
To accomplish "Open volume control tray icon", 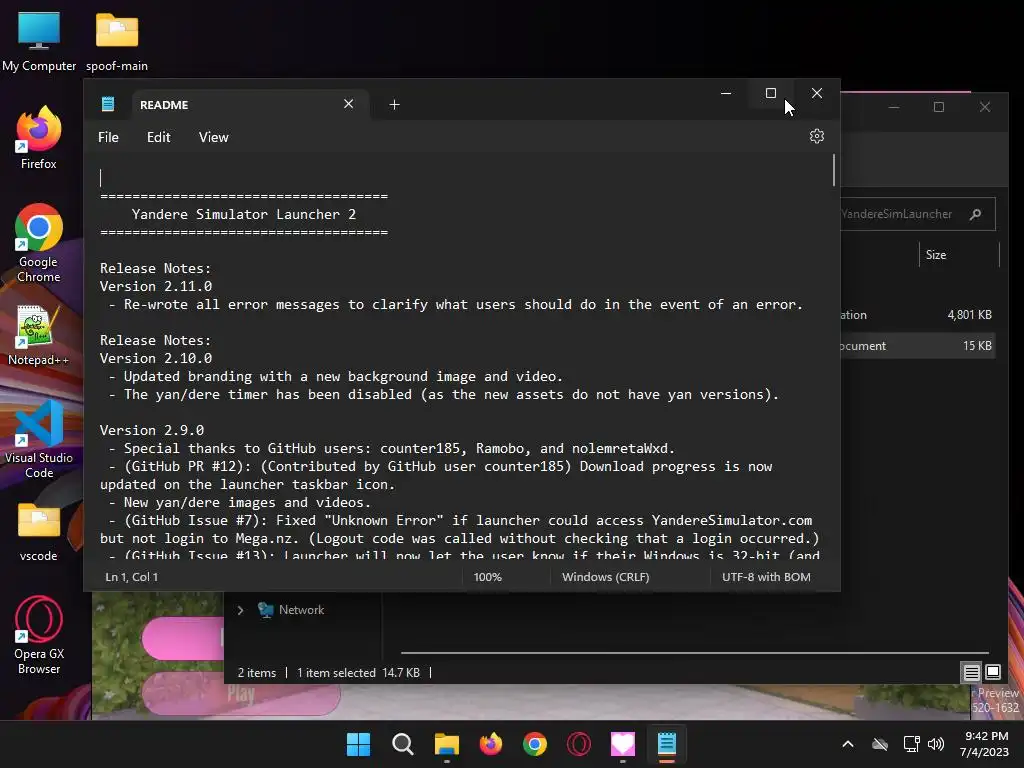I will pyautogui.click(x=936, y=744).
